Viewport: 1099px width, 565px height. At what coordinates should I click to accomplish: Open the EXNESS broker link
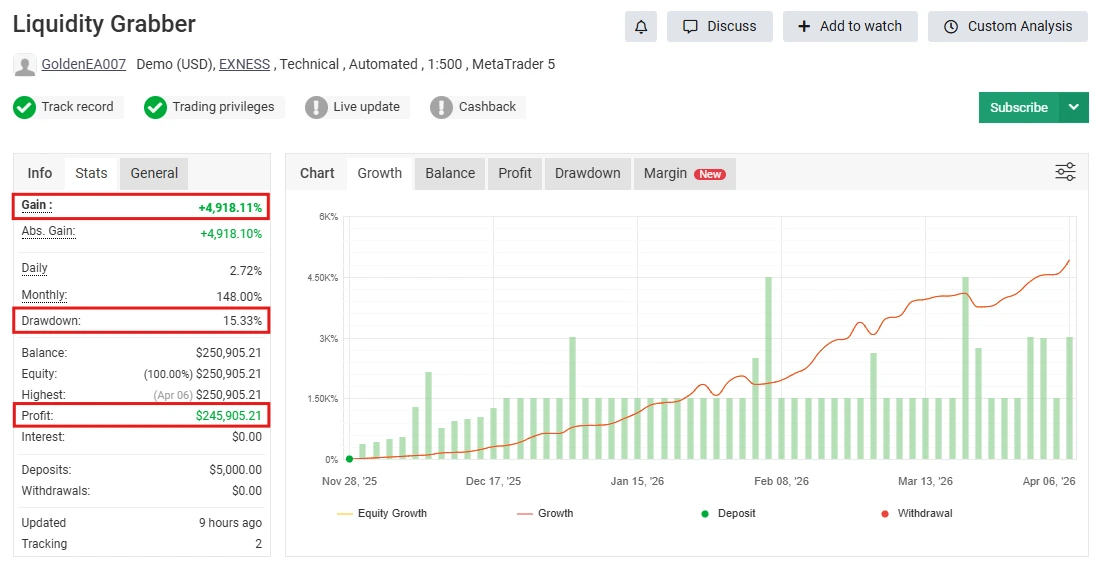[x=244, y=64]
